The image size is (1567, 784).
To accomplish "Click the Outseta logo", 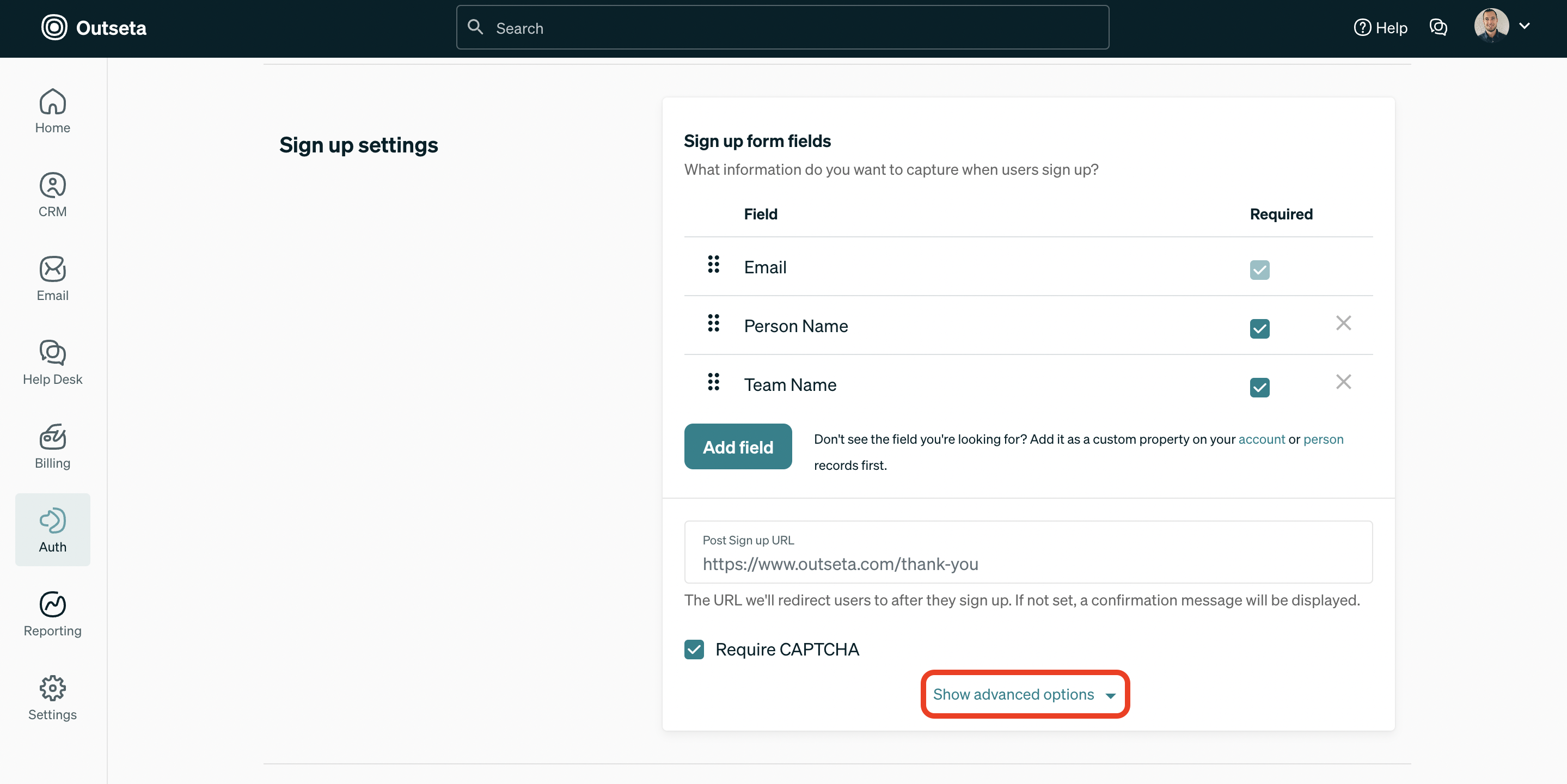I will coord(94,27).
